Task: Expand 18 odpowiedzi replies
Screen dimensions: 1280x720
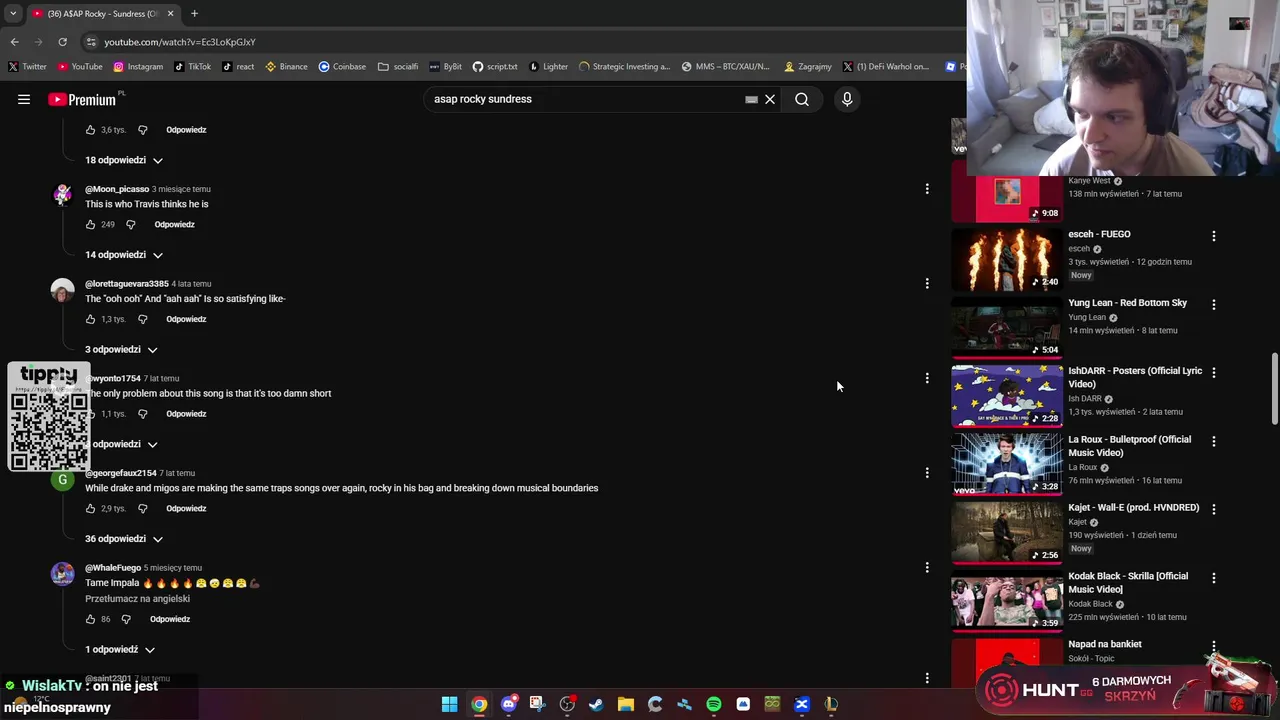Action: point(124,160)
